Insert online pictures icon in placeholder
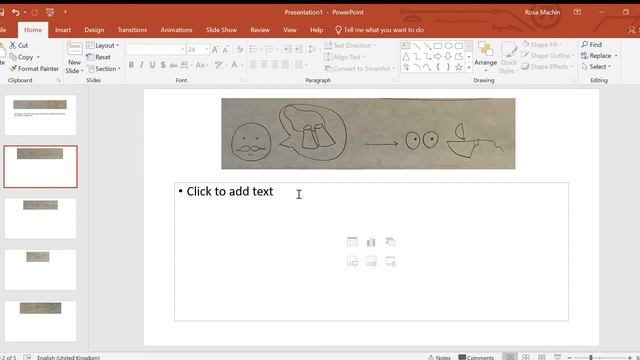Image resolution: width=640 pixels, height=360 pixels. 371,261
